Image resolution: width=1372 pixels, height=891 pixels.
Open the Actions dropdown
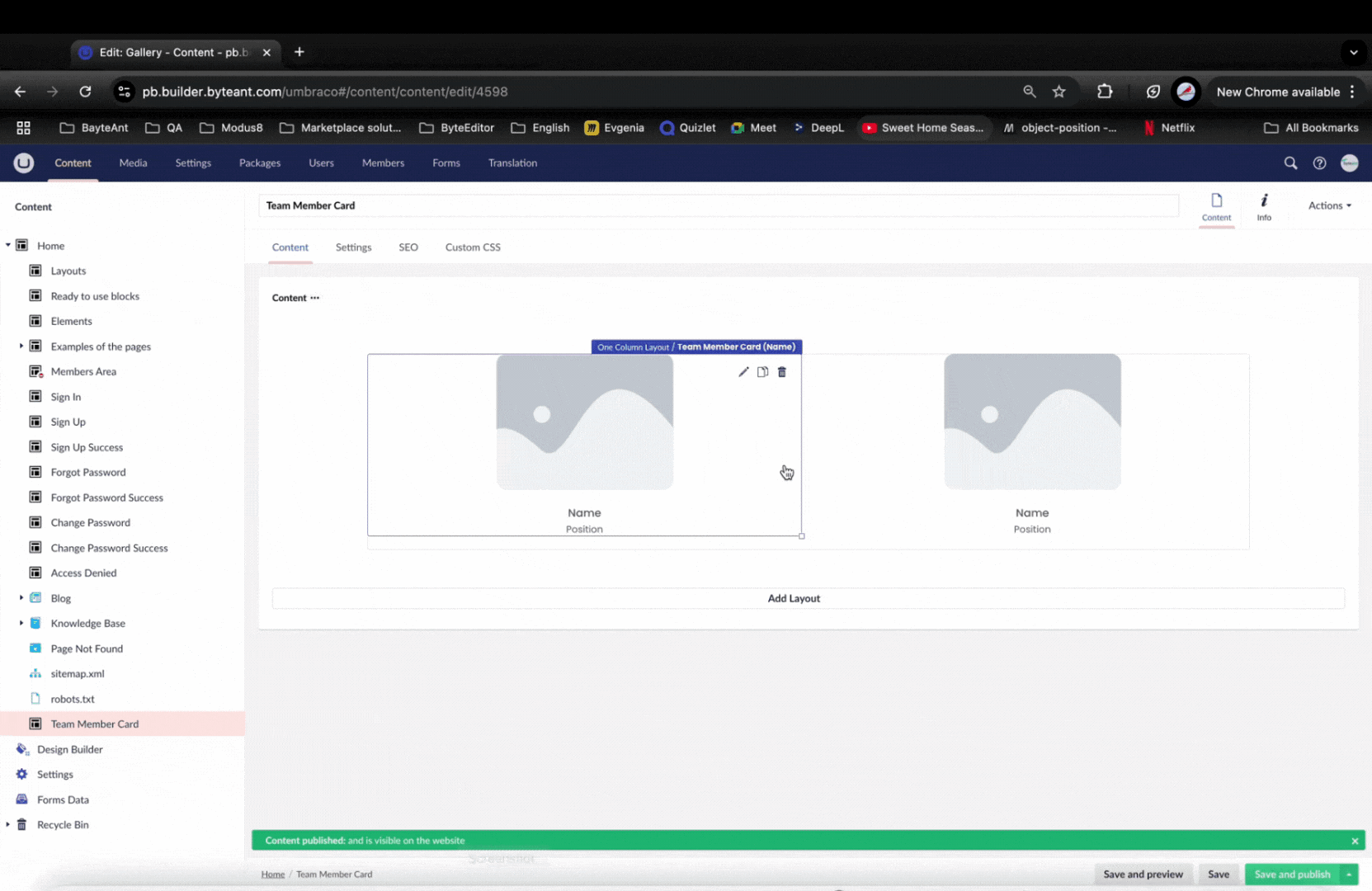tap(1329, 205)
